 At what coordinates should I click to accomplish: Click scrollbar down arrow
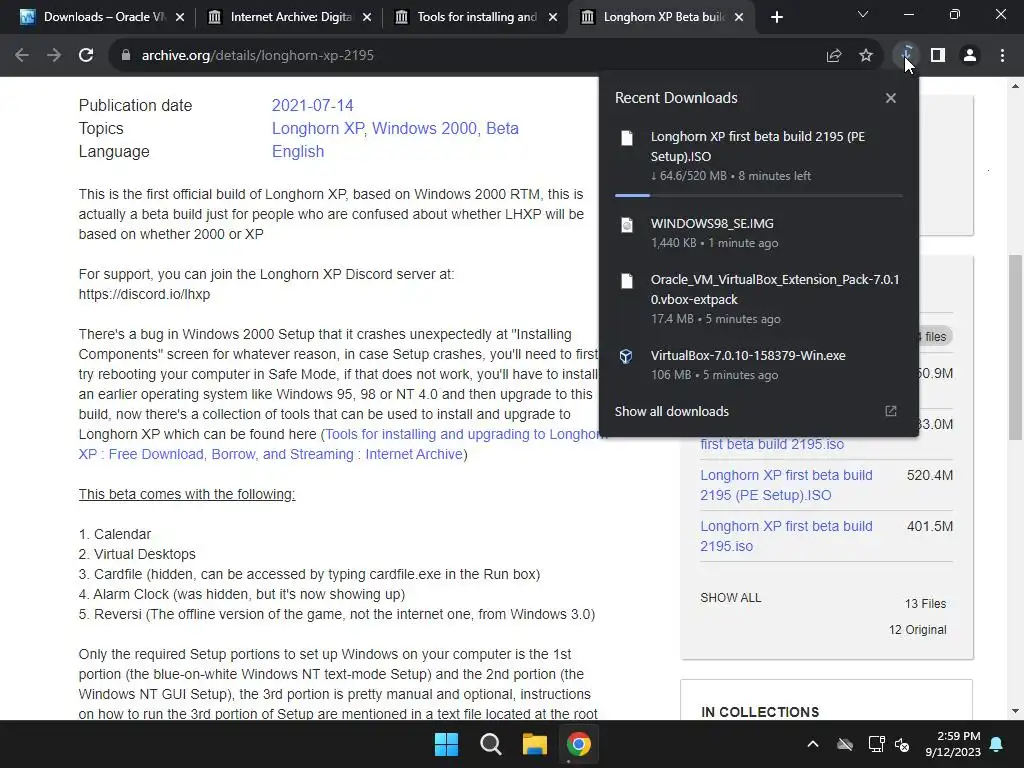click(x=1015, y=711)
